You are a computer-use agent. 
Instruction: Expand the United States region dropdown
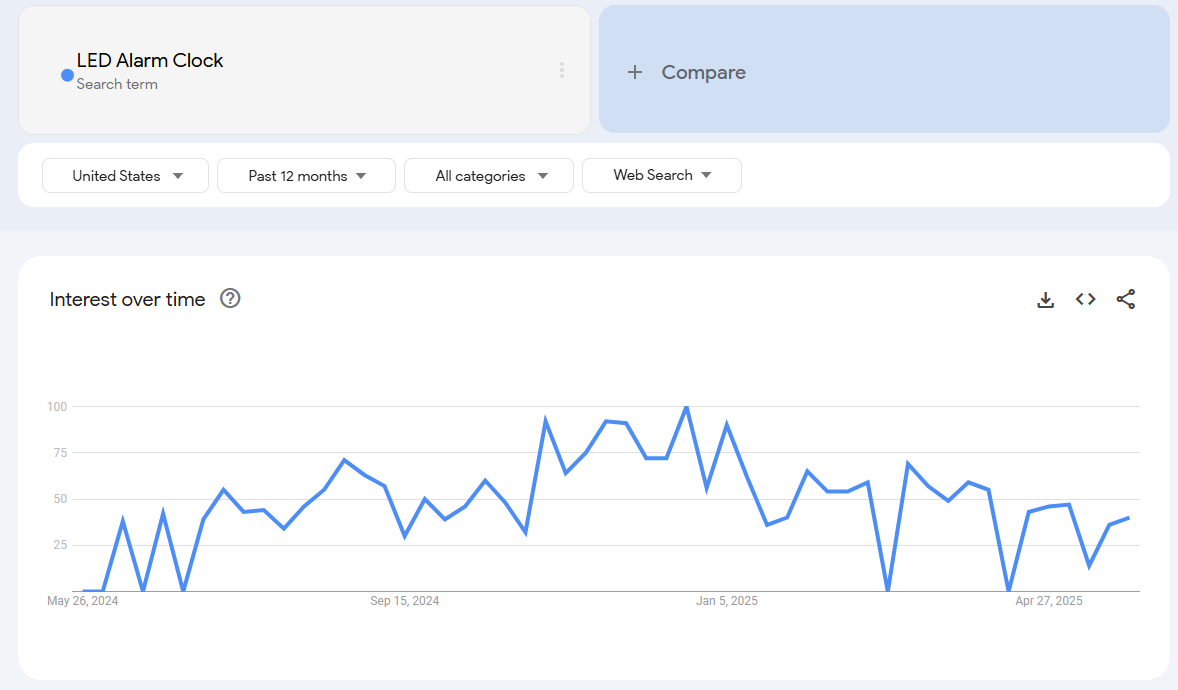pyautogui.click(x=125, y=176)
